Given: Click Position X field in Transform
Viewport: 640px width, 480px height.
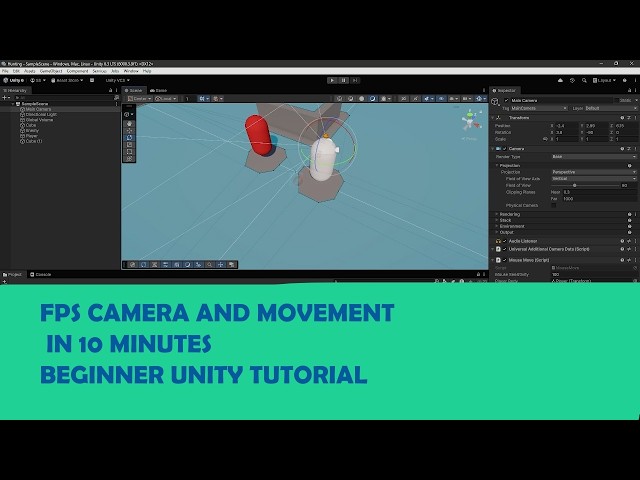Looking at the screenshot, I should click(x=567, y=126).
